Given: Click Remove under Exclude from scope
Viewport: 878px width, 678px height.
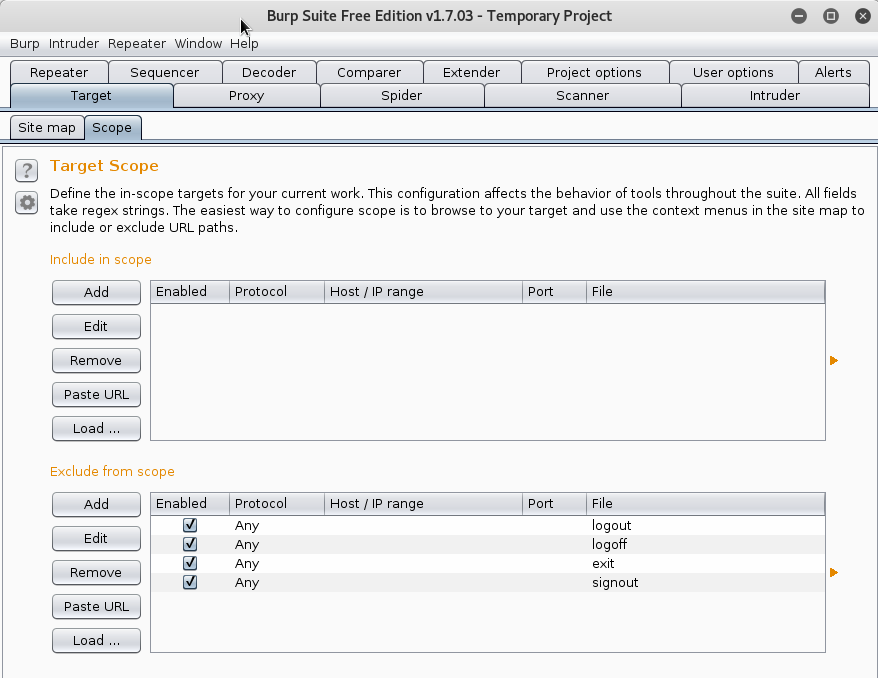Looking at the screenshot, I should [96, 573].
